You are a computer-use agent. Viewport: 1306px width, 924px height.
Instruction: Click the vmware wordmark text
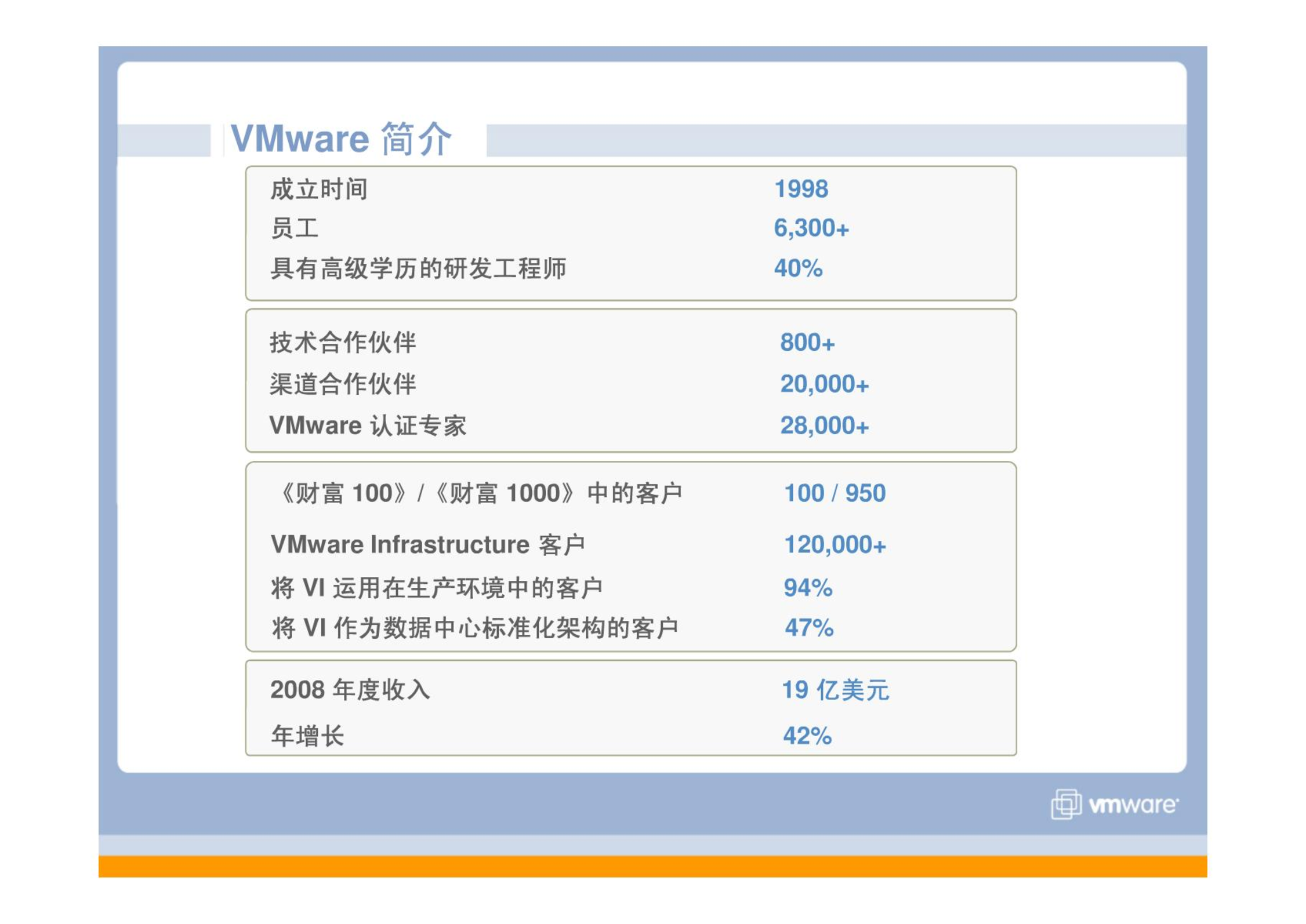point(1133,805)
